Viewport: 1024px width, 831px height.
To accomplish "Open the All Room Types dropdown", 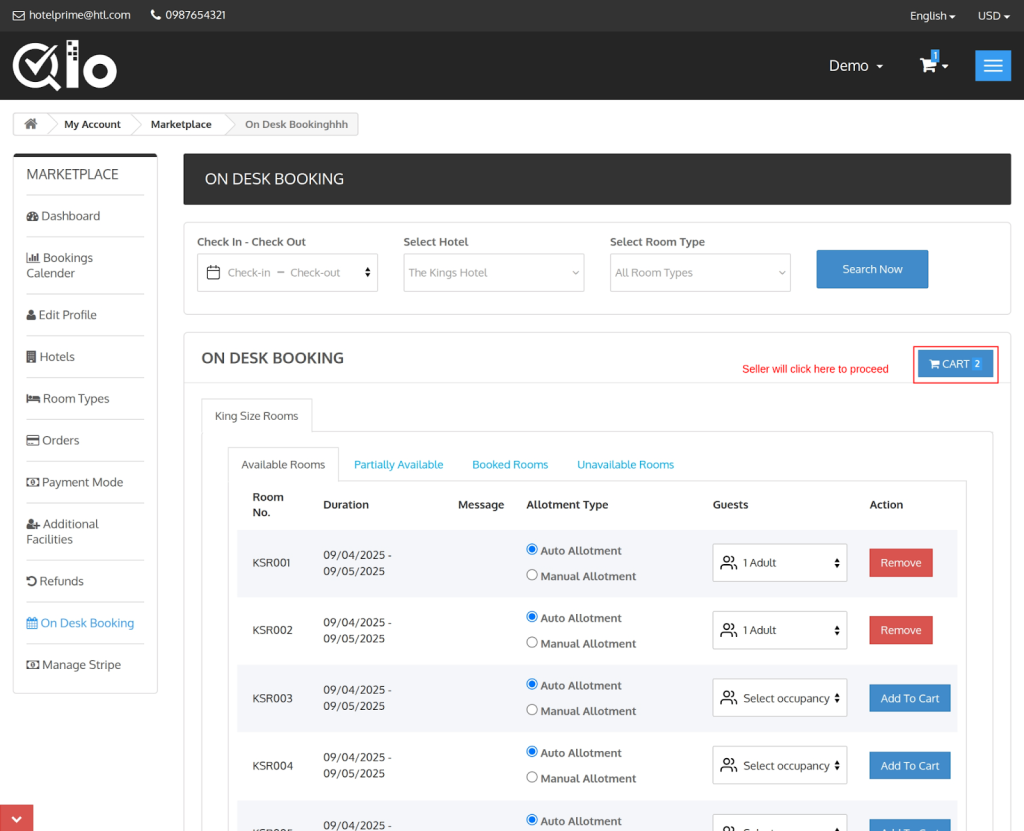I will tap(700, 272).
